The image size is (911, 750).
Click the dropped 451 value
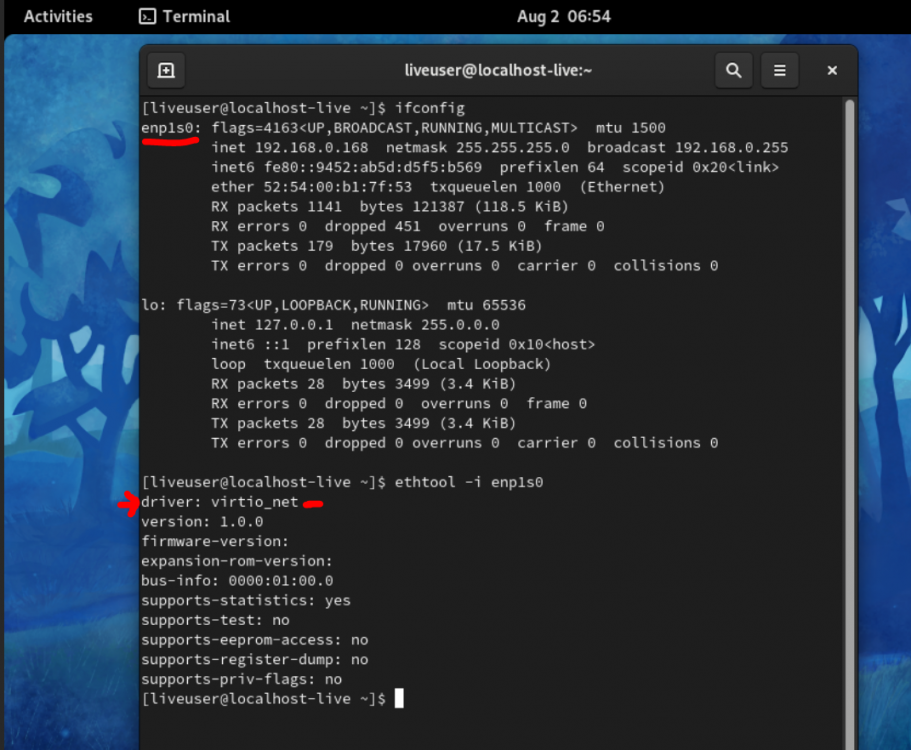tap(372, 227)
